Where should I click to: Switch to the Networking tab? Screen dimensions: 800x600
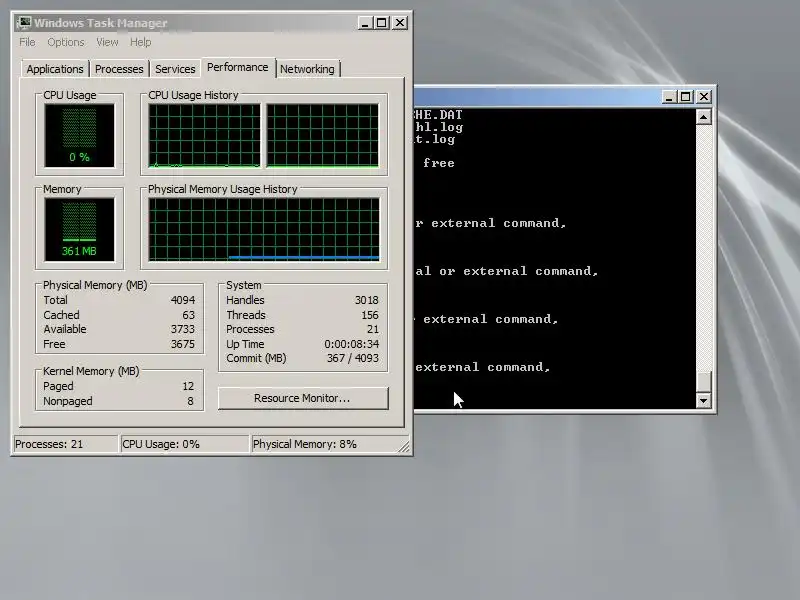[x=307, y=69]
